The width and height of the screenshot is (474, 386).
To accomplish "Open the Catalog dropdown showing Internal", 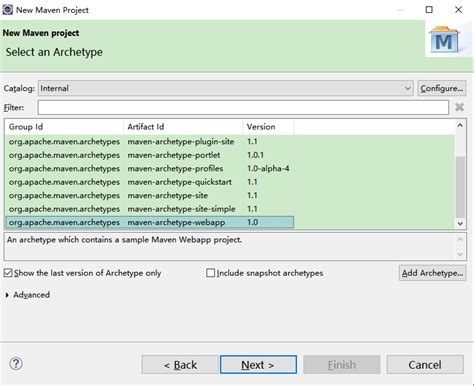I will (226, 88).
